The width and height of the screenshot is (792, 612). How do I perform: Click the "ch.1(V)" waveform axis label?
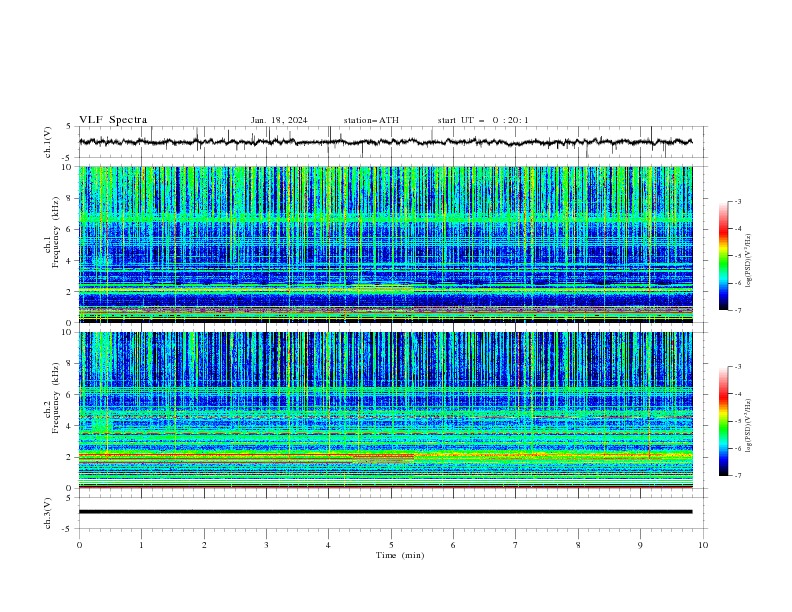click(48, 142)
